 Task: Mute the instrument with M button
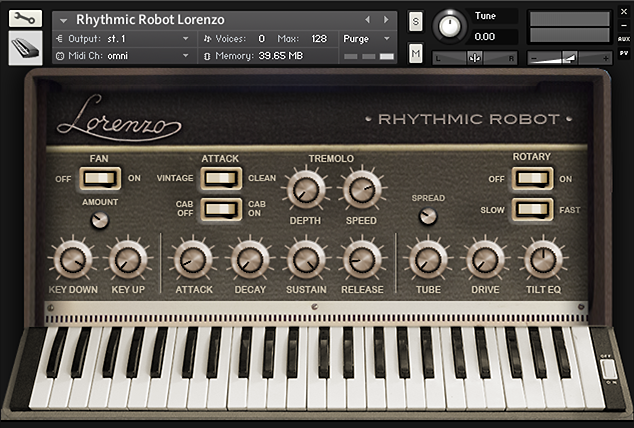pyautogui.click(x=416, y=53)
